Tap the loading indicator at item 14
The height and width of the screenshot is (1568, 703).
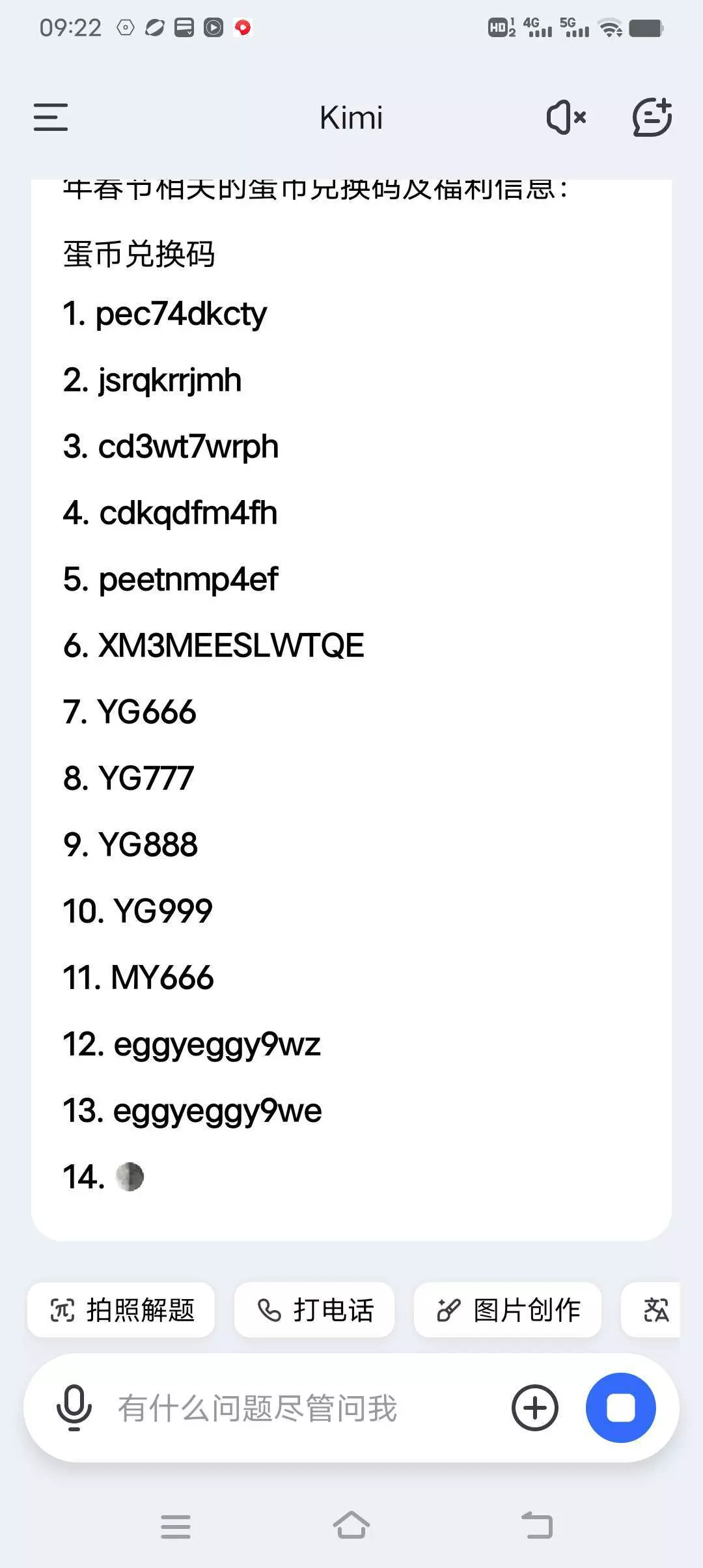pos(130,1177)
